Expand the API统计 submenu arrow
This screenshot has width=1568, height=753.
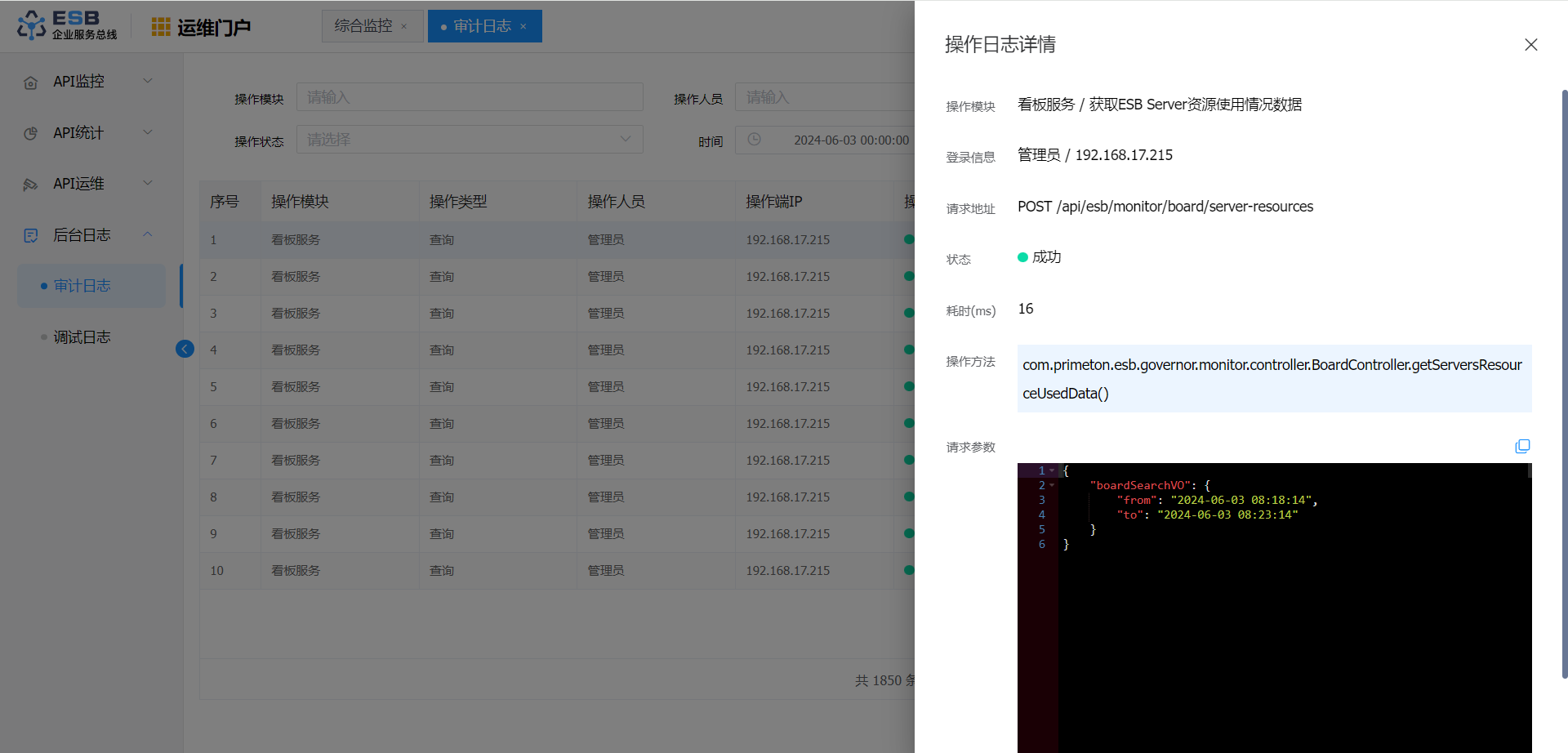148,132
